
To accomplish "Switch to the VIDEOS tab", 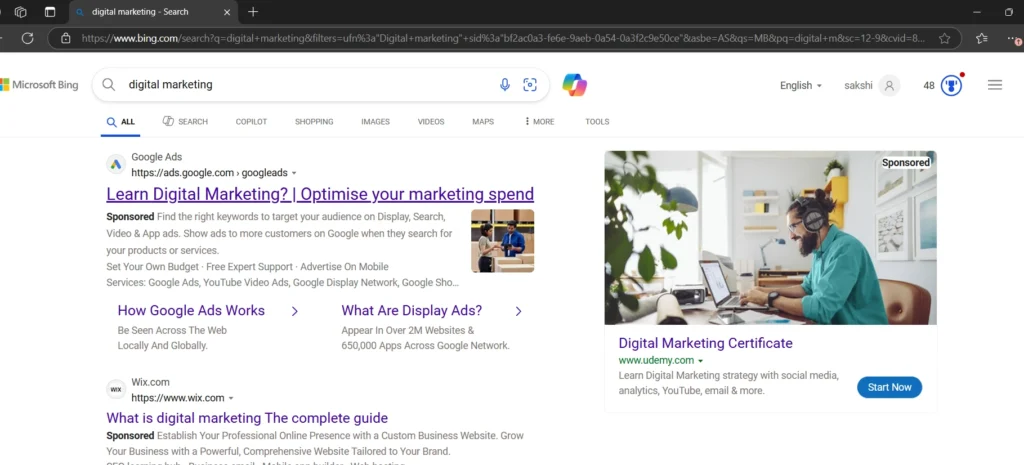I will pyautogui.click(x=431, y=121).
